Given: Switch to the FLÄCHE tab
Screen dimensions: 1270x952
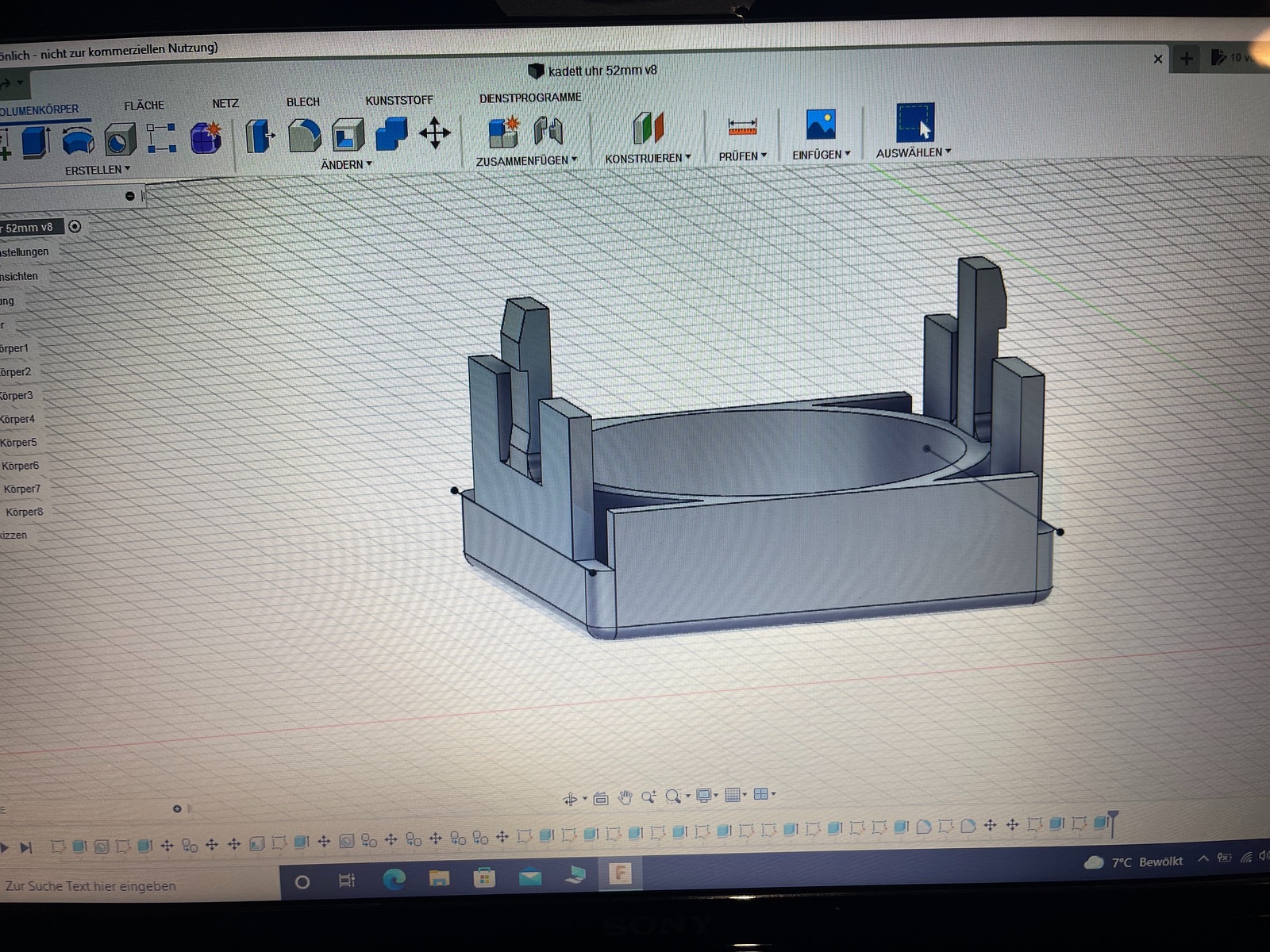Looking at the screenshot, I should (x=144, y=106).
